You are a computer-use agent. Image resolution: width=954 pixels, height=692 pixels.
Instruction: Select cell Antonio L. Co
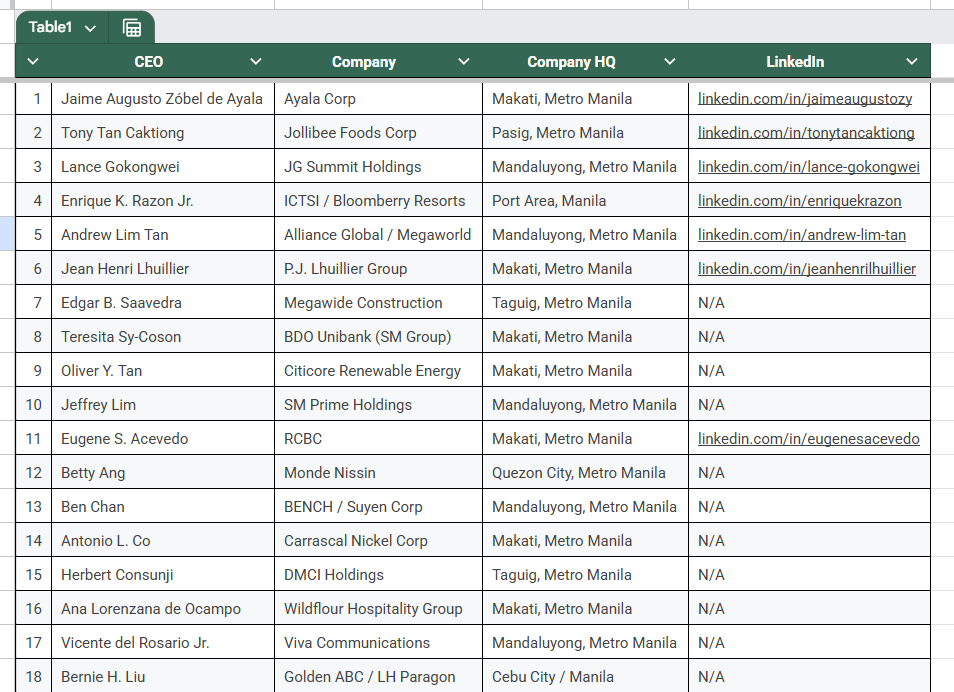(163, 541)
